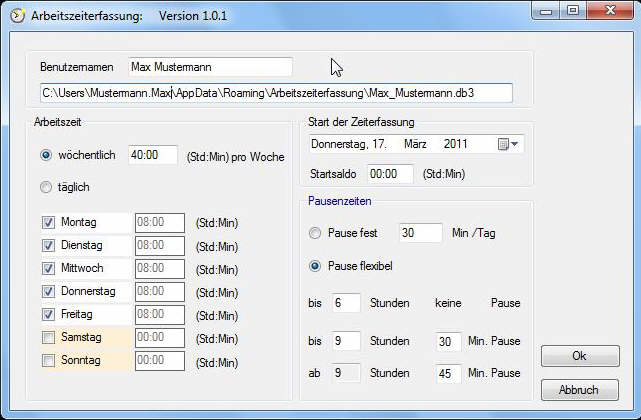Click the Benutzernamen field with Max Mustermann
Screen dimensions: 641x420
tap(210, 67)
